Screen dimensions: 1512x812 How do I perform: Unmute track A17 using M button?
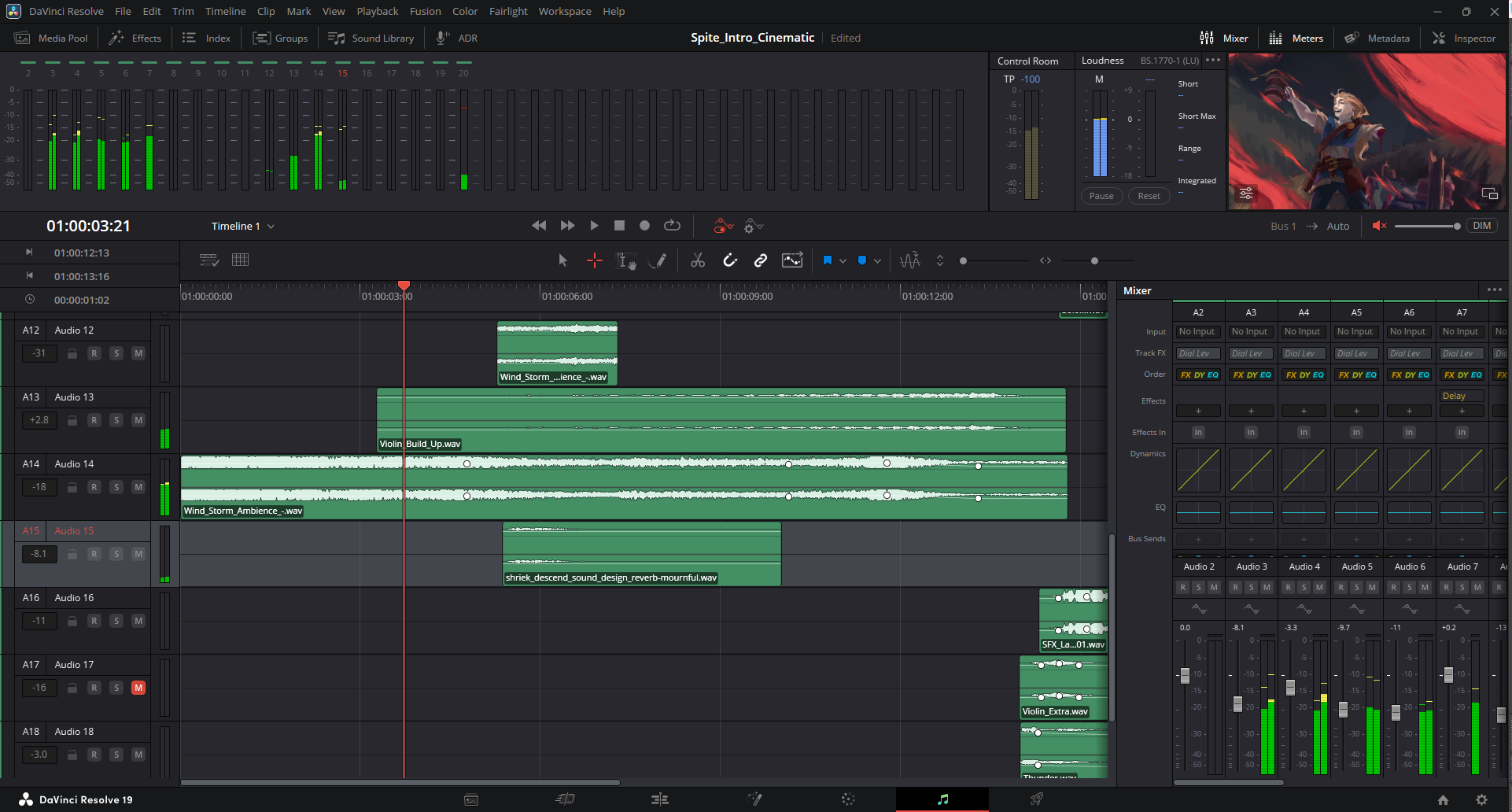138,688
